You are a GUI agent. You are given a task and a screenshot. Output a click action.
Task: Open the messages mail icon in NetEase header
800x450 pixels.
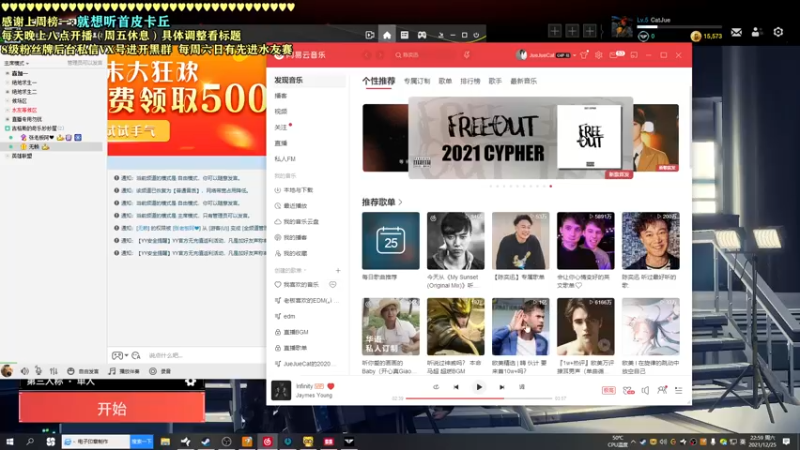[616, 55]
